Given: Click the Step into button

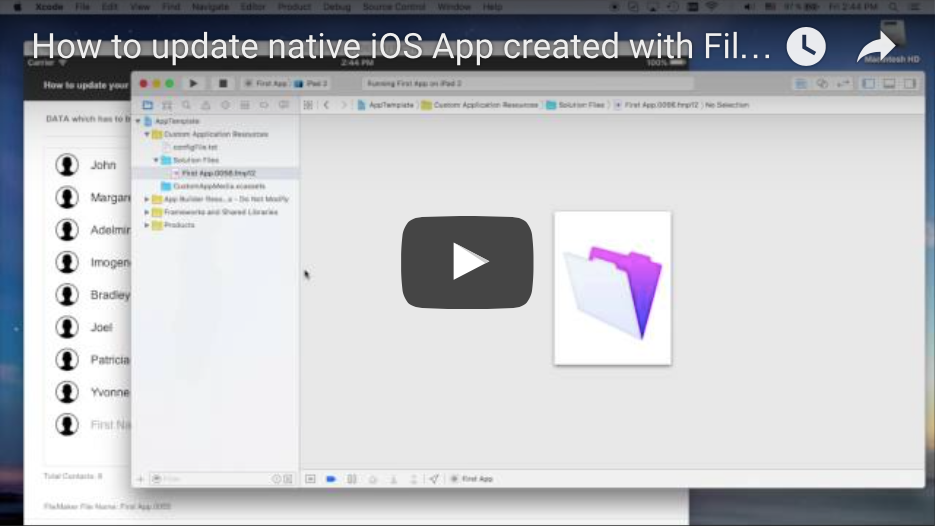Looking at the screenshot, I should coord(394,479).
